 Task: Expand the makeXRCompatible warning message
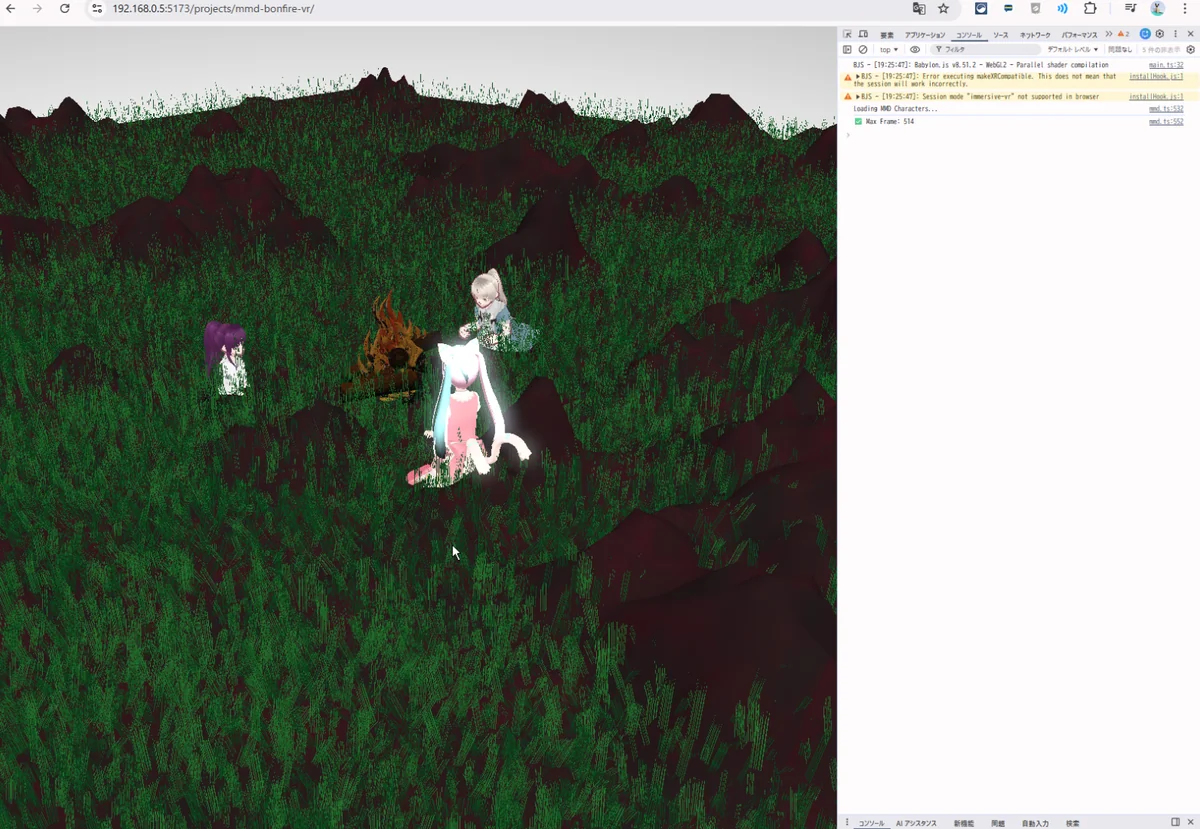pyautogui.click(x=858, y=77)
